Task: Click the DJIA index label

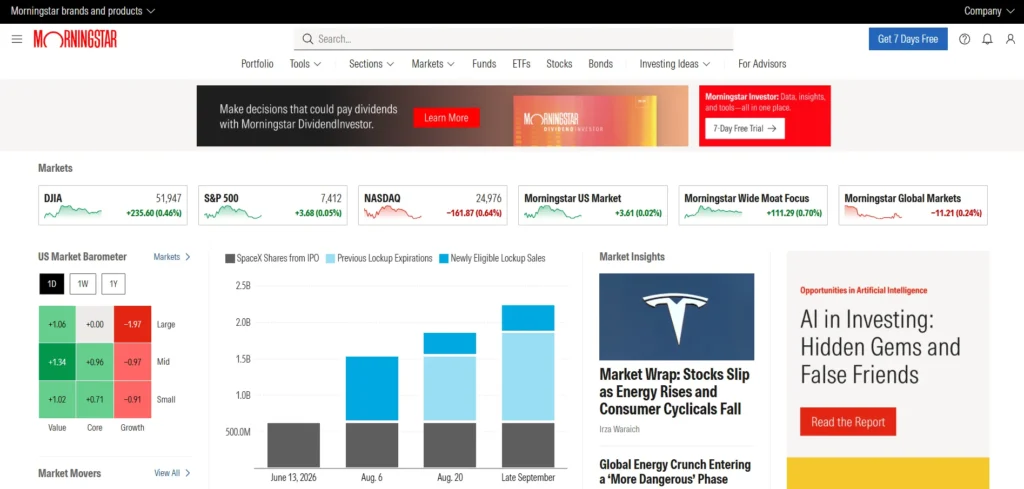Action: point(53,198)
